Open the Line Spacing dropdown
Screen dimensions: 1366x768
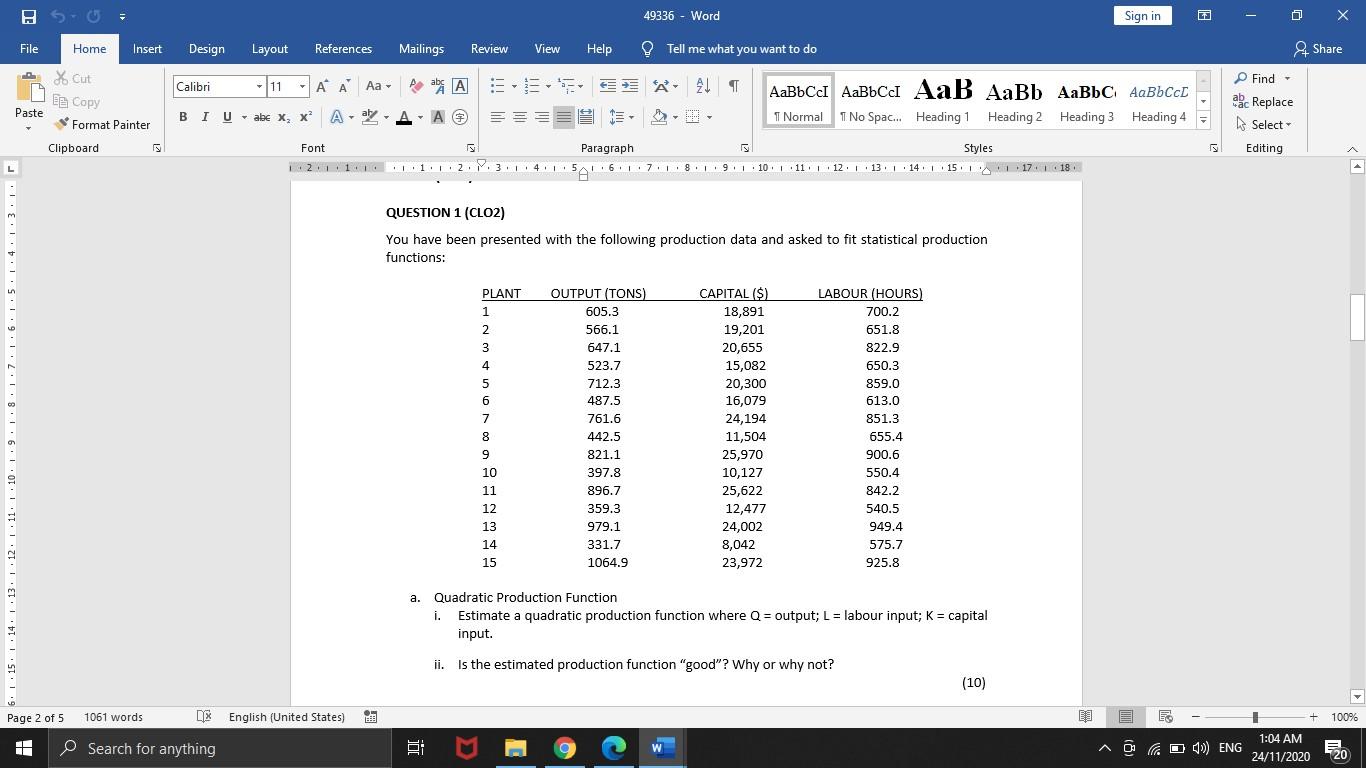(x=619, y=118)
